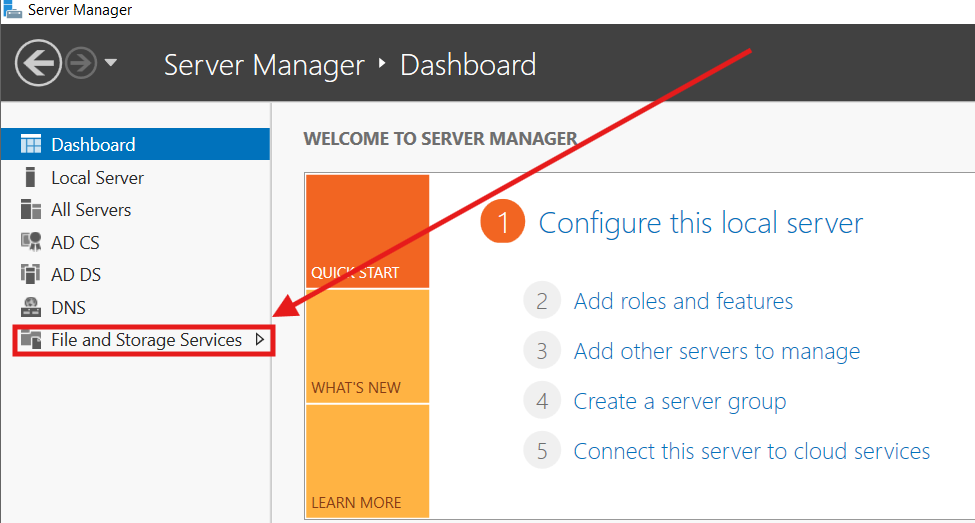This screenshot has width=975, height=523.
Task: Click the Local Server tower icon
Action: [30, 177]
